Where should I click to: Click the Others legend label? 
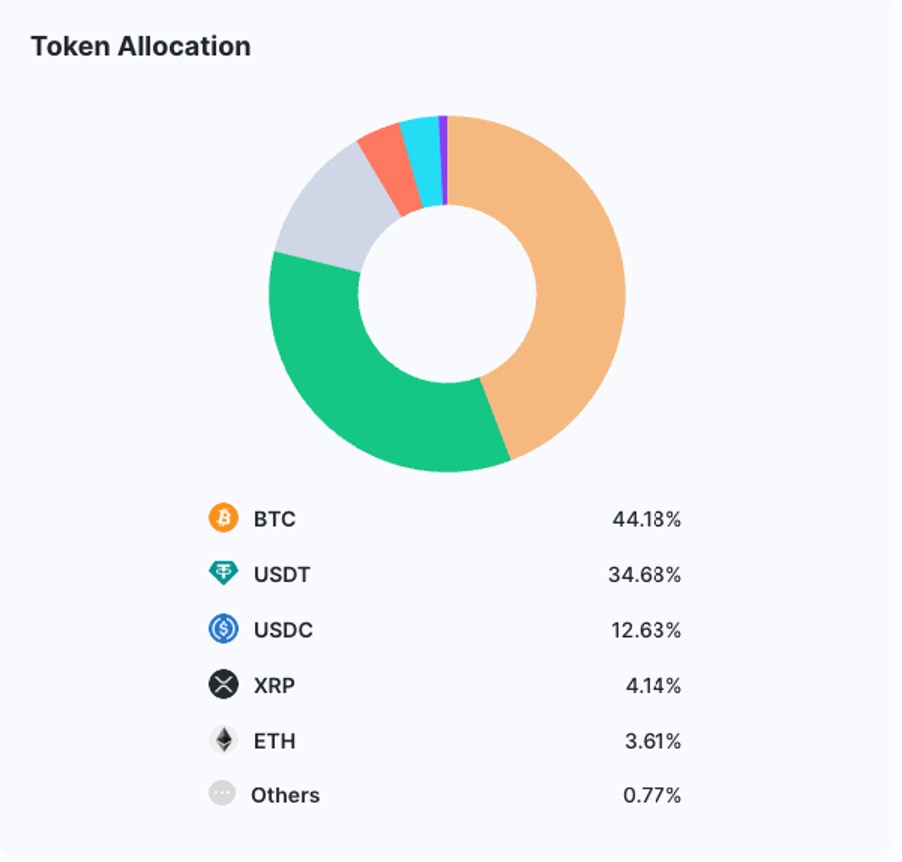point(285,796)
